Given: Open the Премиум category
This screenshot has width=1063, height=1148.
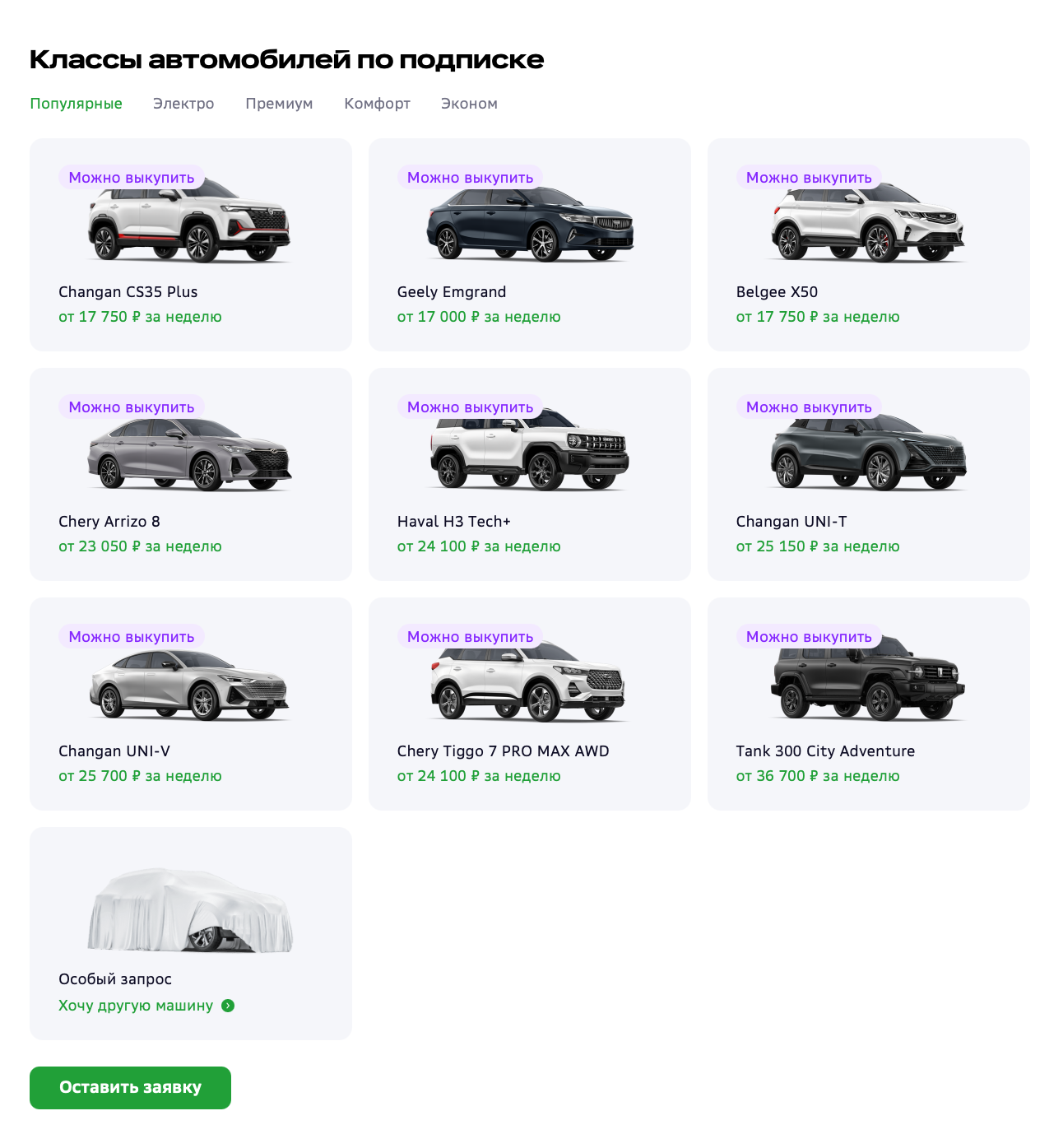Looking at the screenshot, I should coord(279,103).
